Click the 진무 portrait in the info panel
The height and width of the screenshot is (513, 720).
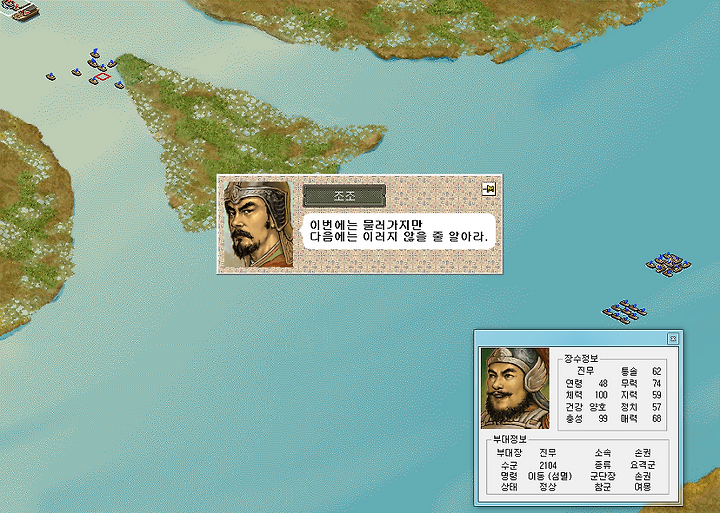[x=515, y=388]
